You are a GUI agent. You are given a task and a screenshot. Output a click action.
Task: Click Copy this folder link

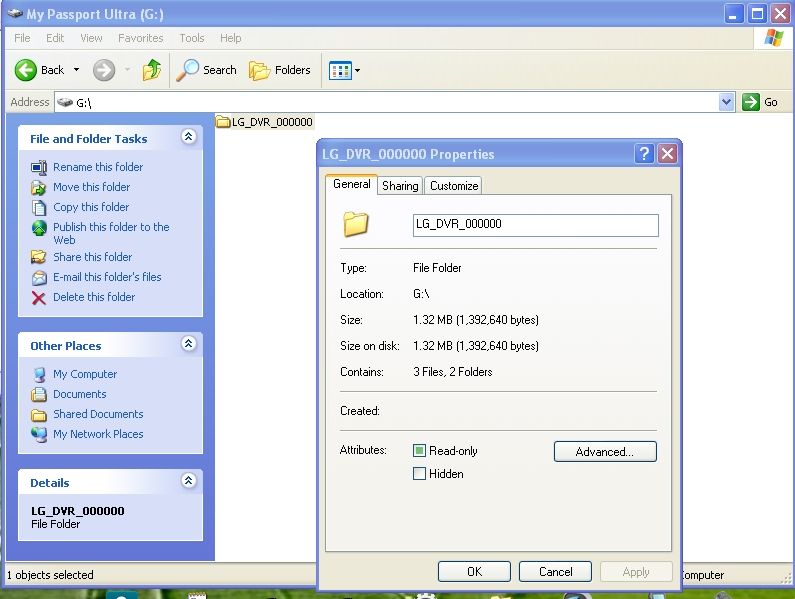click(91, 207)
